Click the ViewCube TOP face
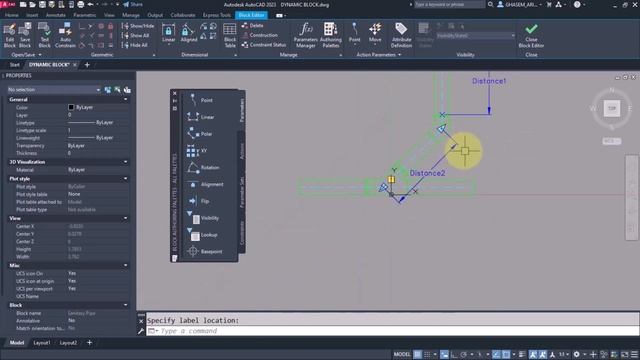Screen dimensions: 640x360 click(x=611, y=109)
